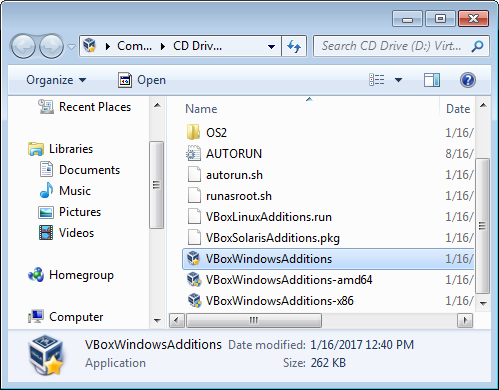
Task: Change view with the view icon
Action: coord(377,80)
